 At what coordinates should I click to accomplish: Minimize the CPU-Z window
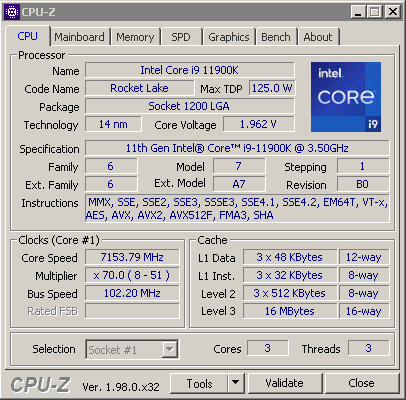(358, 12)
